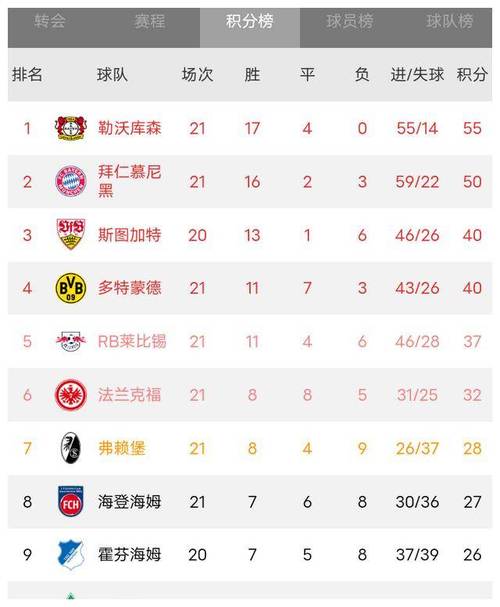The width and height of the screenshot is (500, 607).
Task: Open team 多特蒙德 name link
Action: tap(129, 288)
